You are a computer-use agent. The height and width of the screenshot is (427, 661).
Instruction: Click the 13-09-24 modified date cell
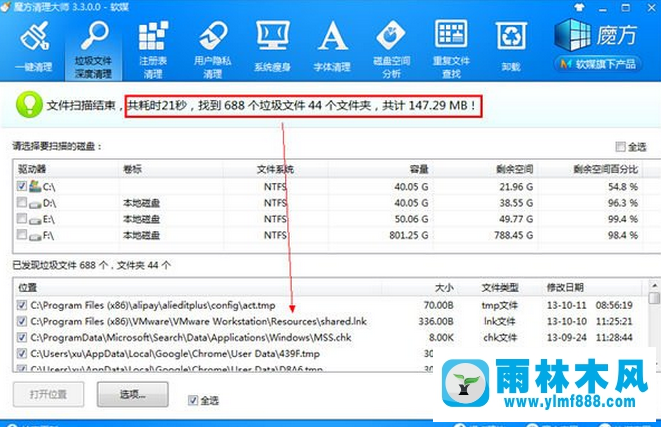tap(567, 337)
